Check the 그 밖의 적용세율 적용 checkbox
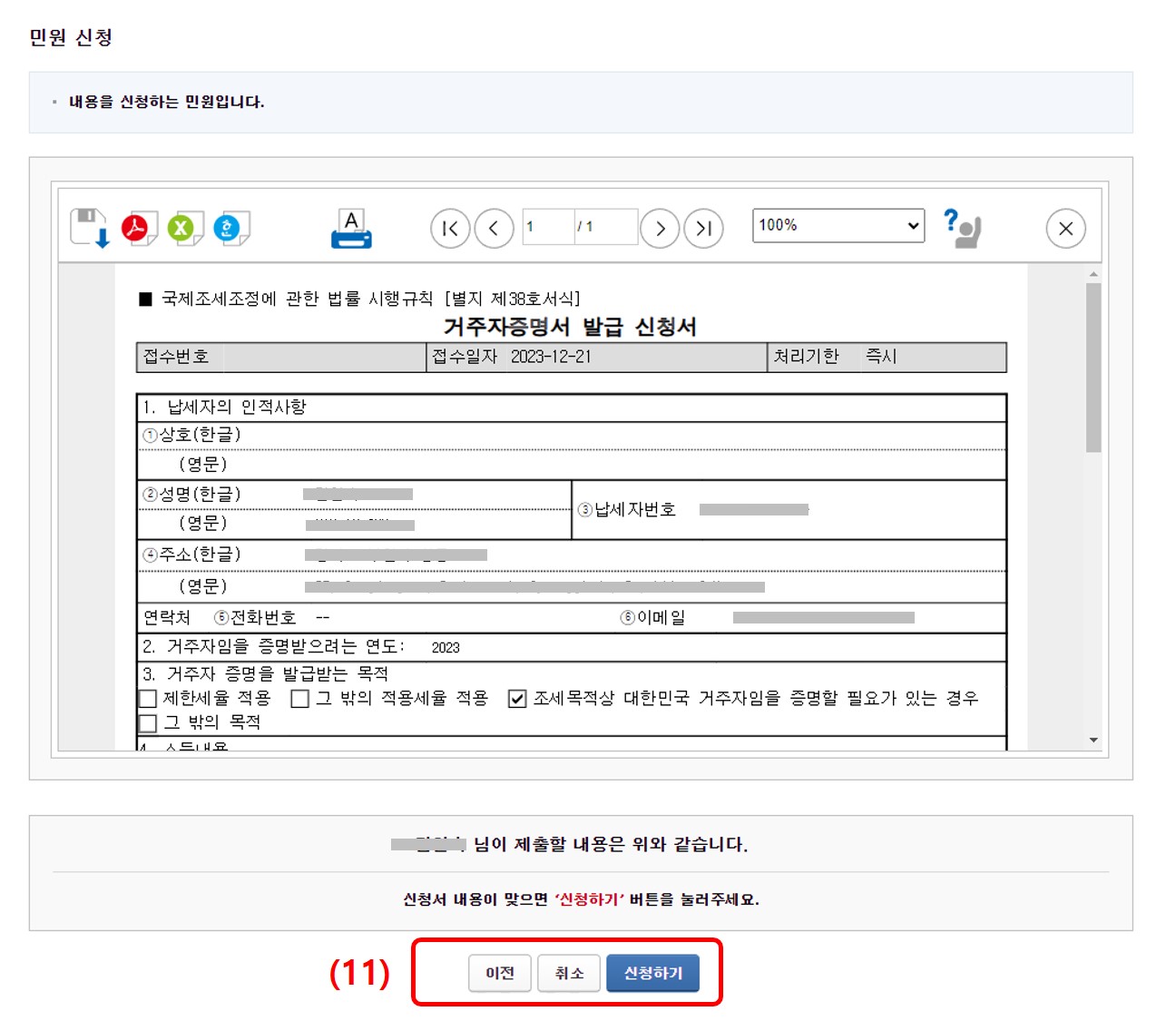Screen dimensions: 1176x1021 [x=299, y=699]
